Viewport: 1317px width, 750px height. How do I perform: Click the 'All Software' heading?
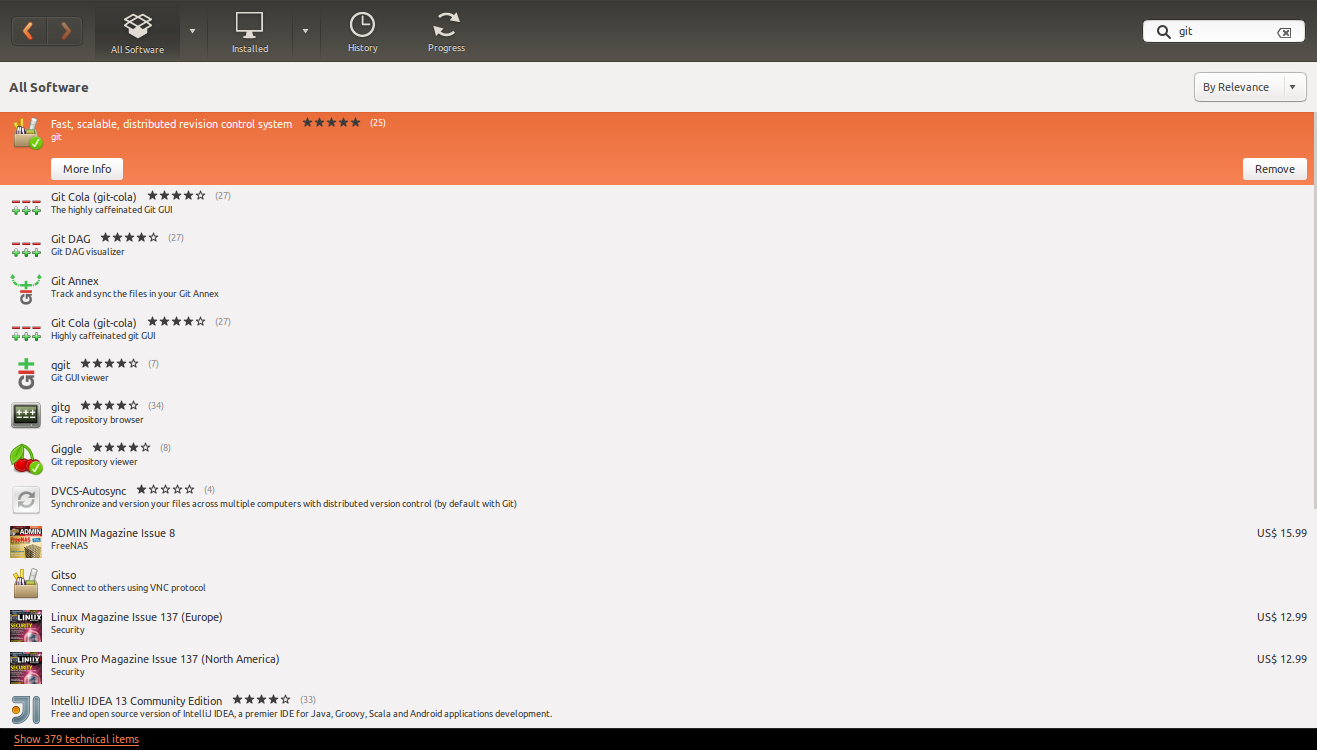point(49,87)
